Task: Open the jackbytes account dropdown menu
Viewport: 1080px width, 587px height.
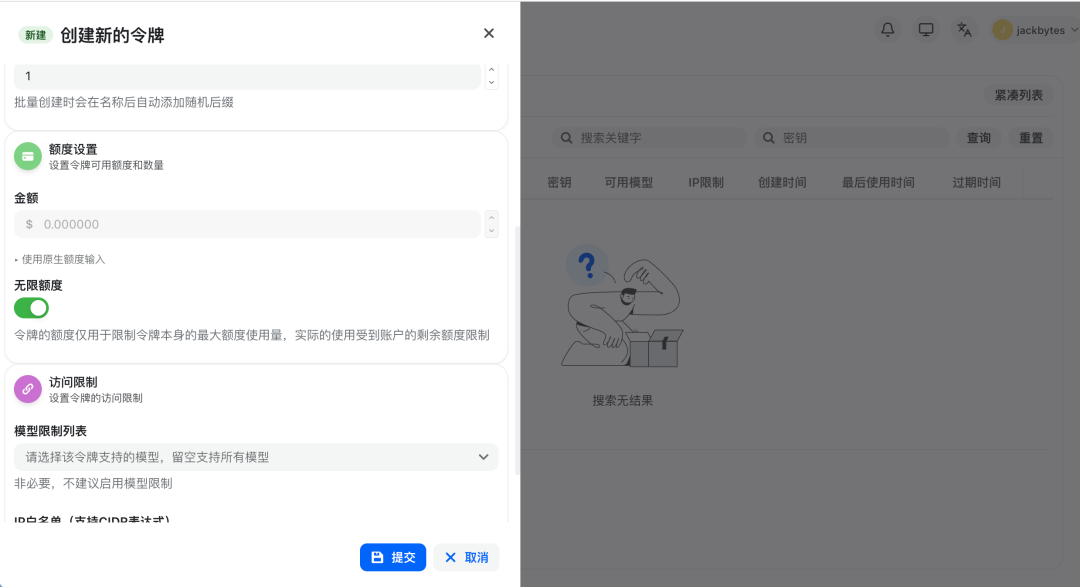Action: click(x=1036, y=30)
